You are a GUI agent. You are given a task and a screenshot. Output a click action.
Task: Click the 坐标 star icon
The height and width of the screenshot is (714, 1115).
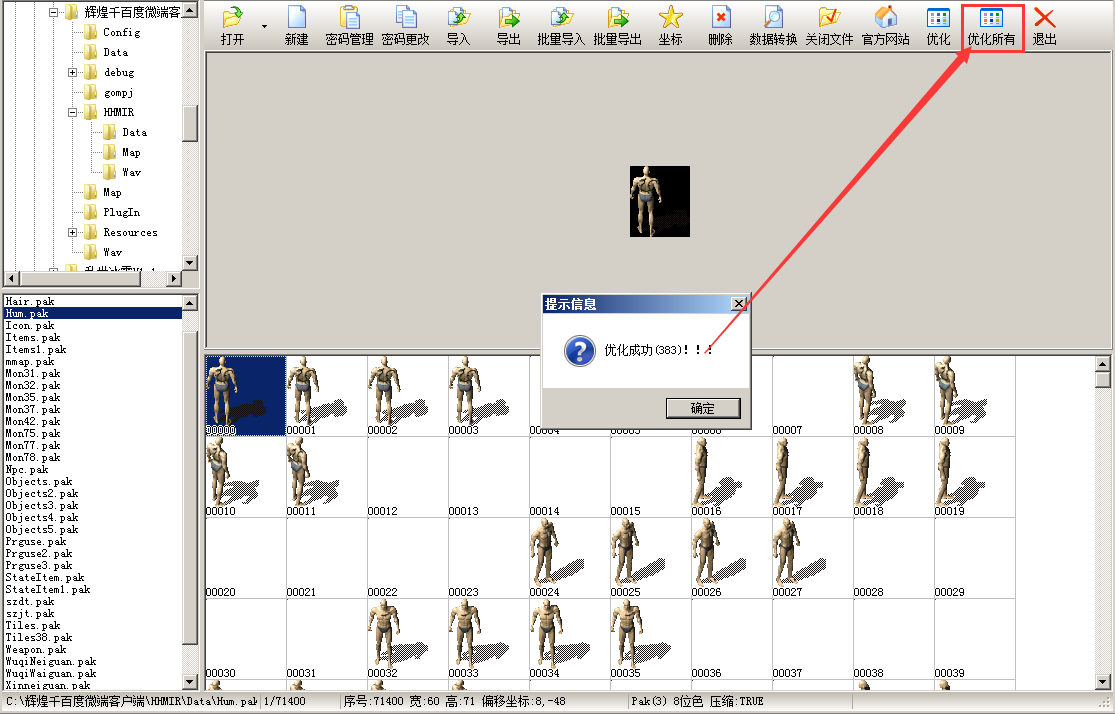pos(671,26)
